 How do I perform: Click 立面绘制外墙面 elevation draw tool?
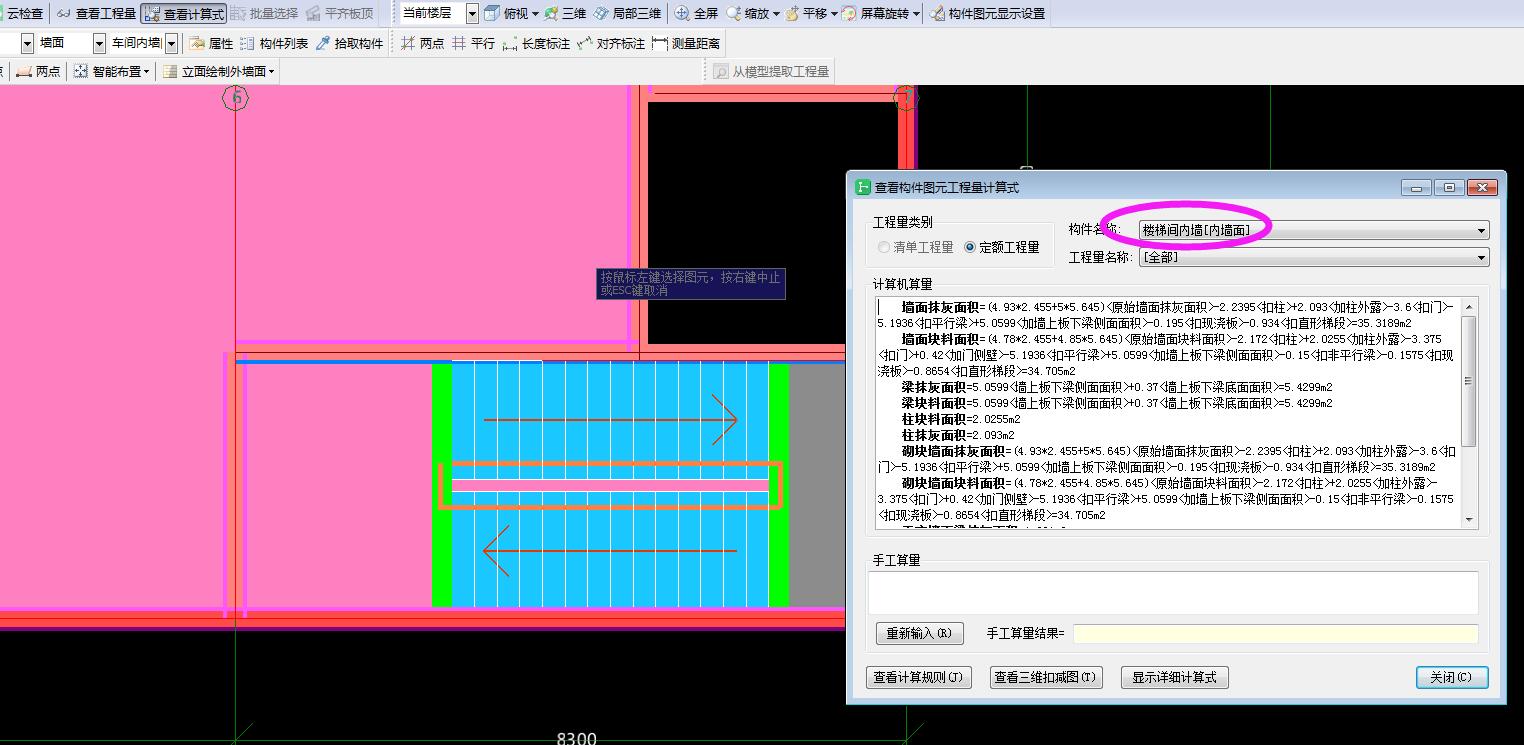point(218,71)
